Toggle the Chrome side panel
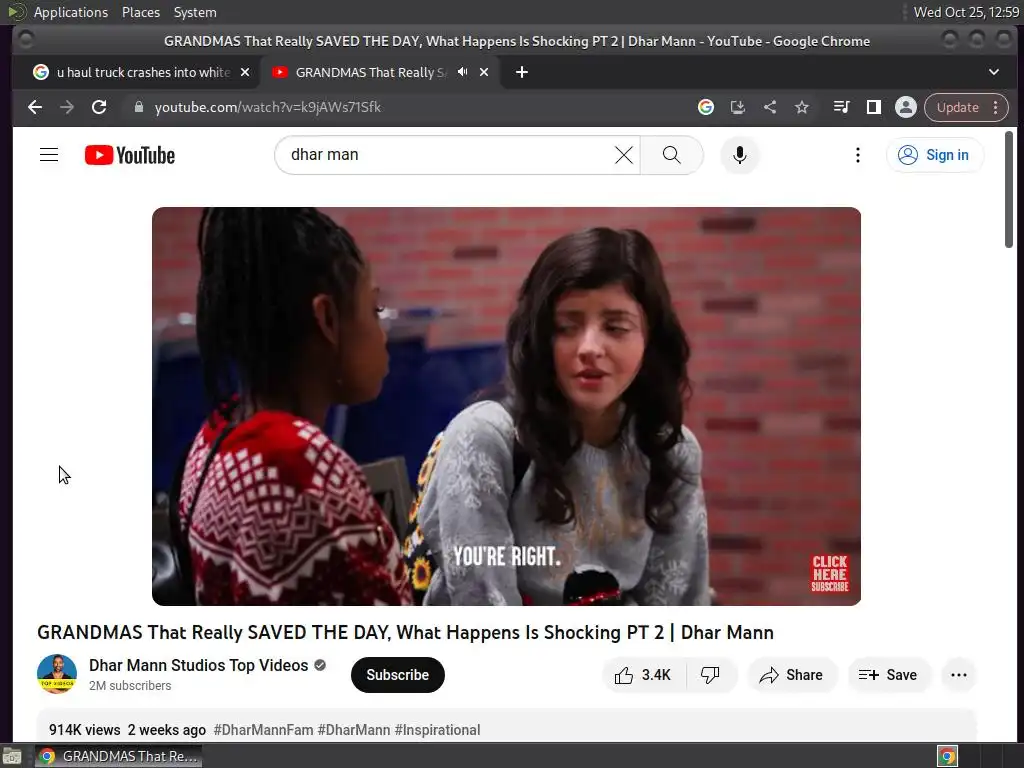 [874, 107]
